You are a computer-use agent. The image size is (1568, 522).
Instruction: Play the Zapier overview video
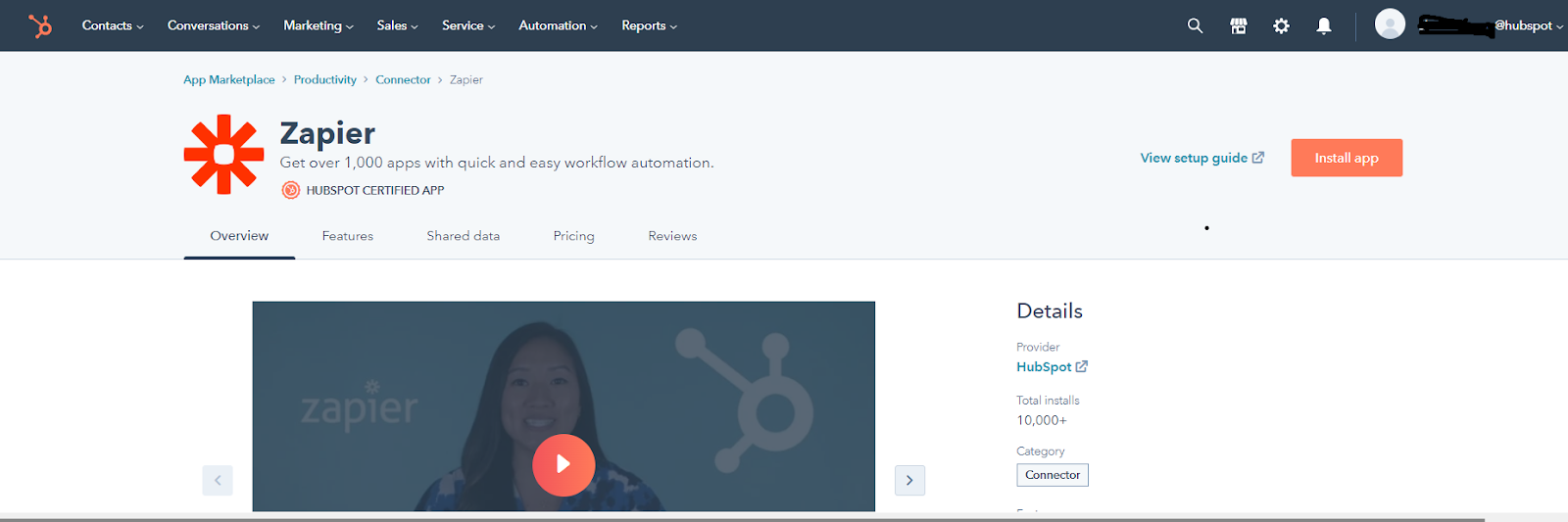click(x=563, y=464)
